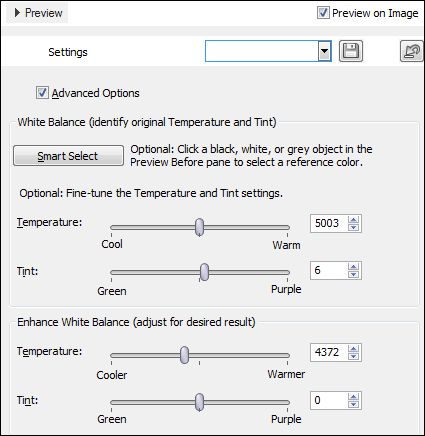Click the Temperature value field showing 5003
Screen dimensions: 425x436
click(329, 223)
